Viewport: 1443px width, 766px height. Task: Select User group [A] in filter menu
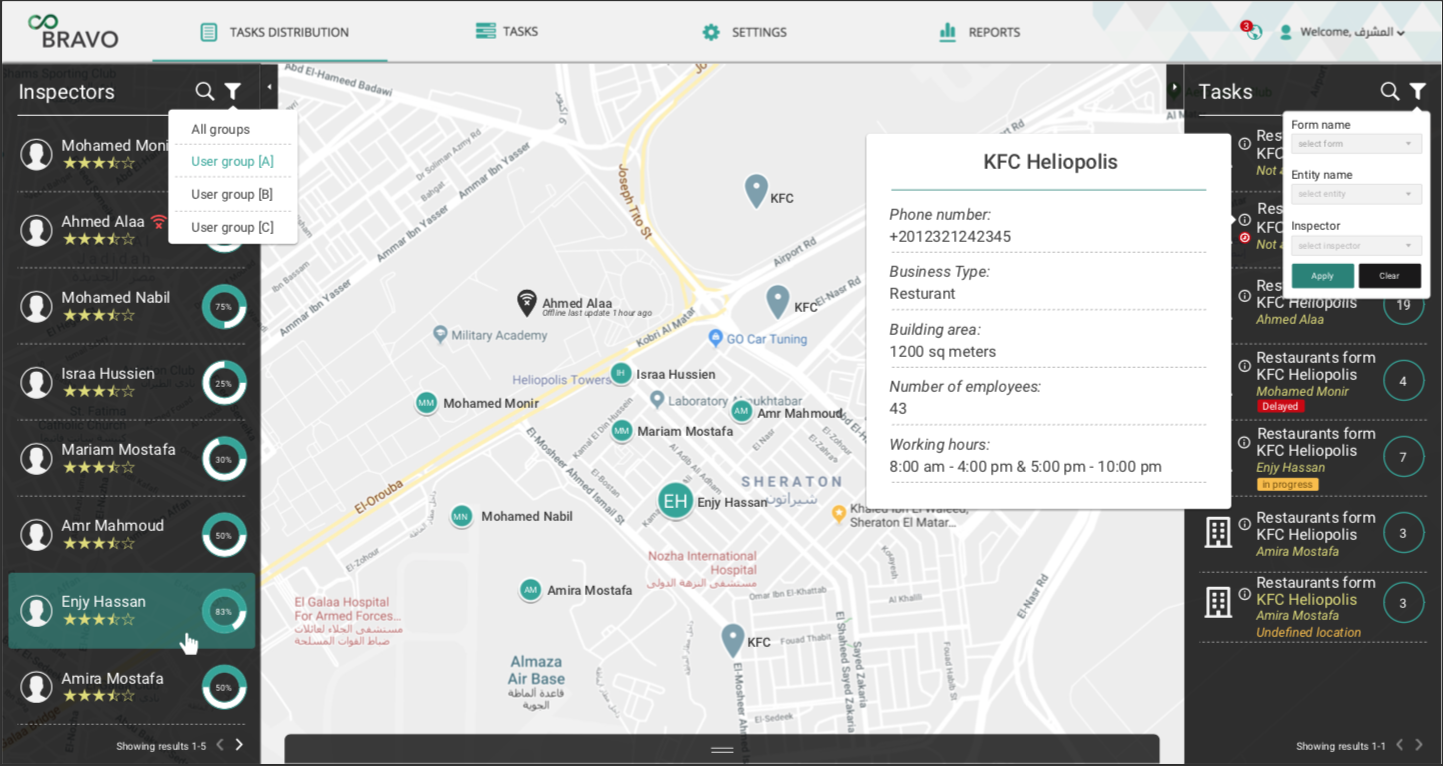(233, 161)
